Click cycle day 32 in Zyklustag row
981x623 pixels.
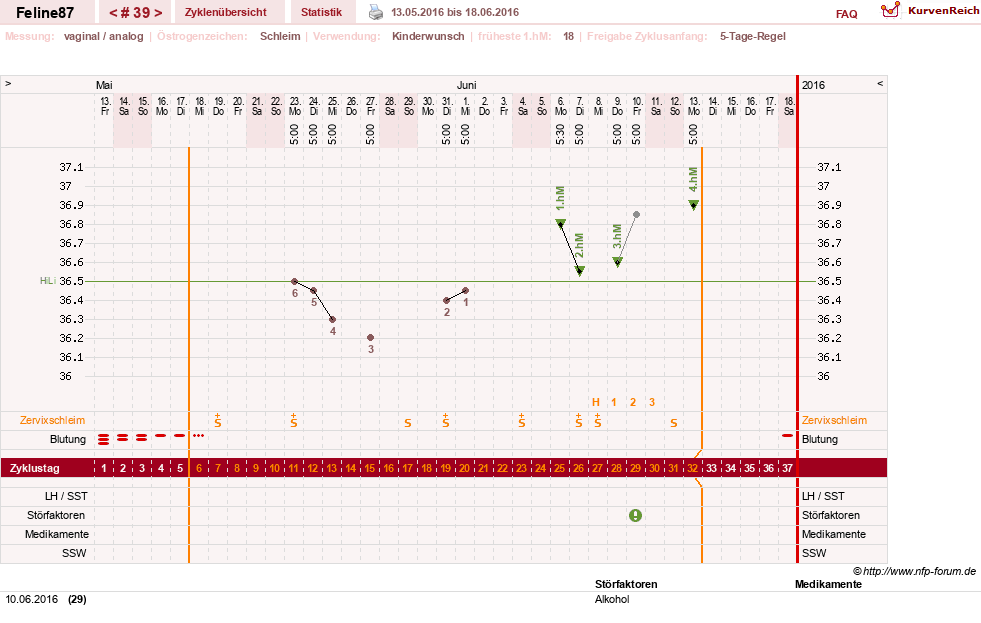pyautogui.click(x=693, y=468)
